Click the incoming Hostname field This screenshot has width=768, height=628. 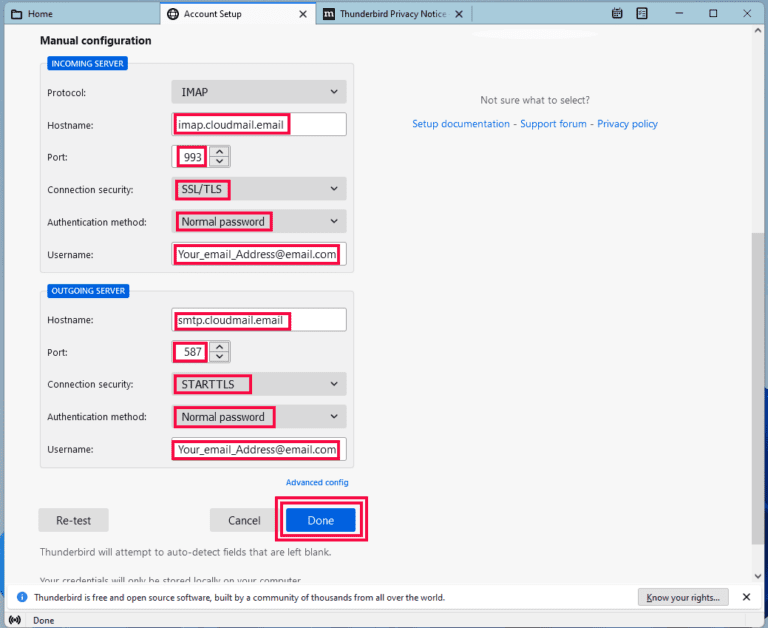(x=259, y=124)
